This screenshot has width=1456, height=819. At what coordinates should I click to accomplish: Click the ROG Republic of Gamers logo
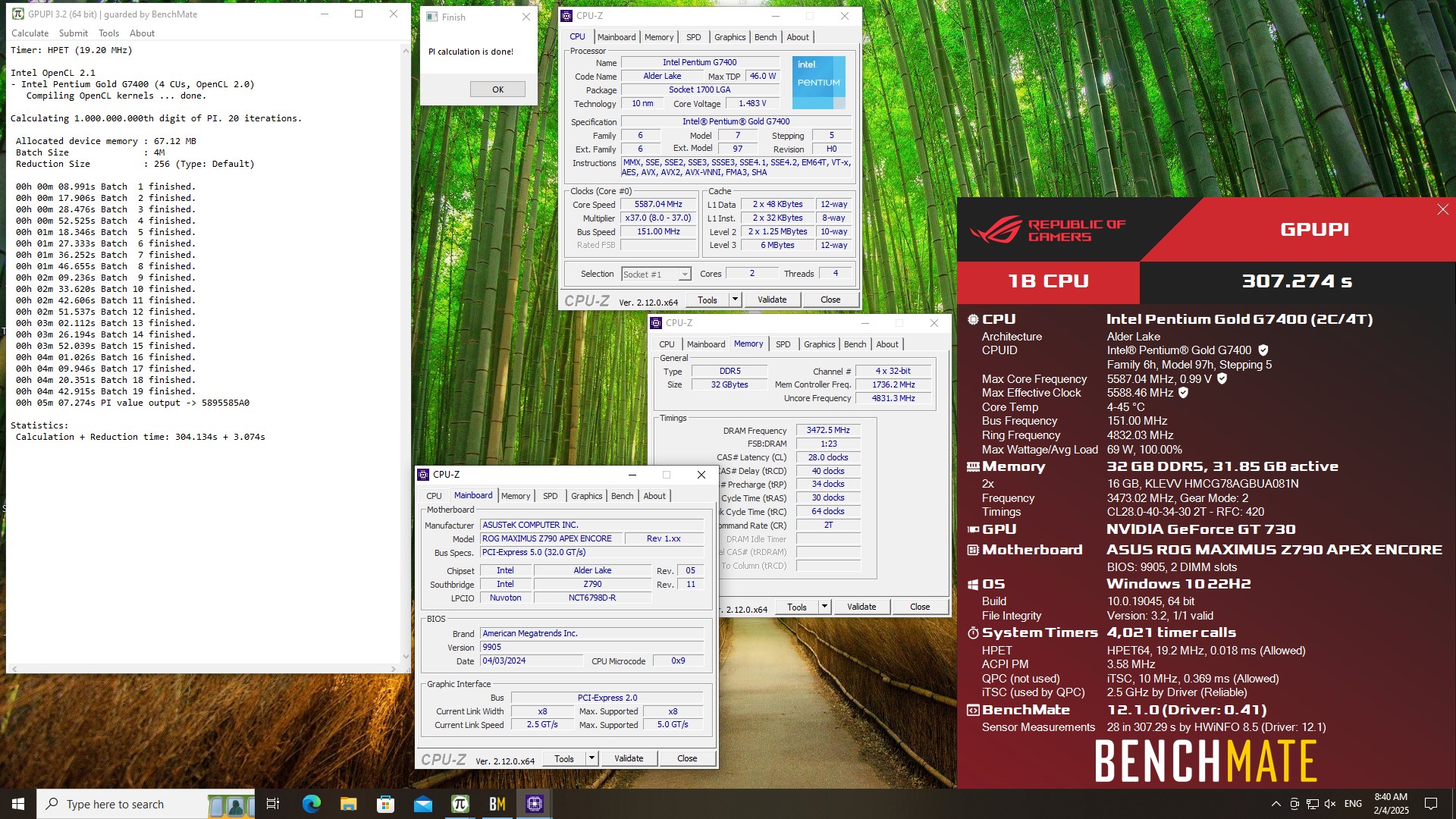pyautogui.click(x=1046, y=230)
